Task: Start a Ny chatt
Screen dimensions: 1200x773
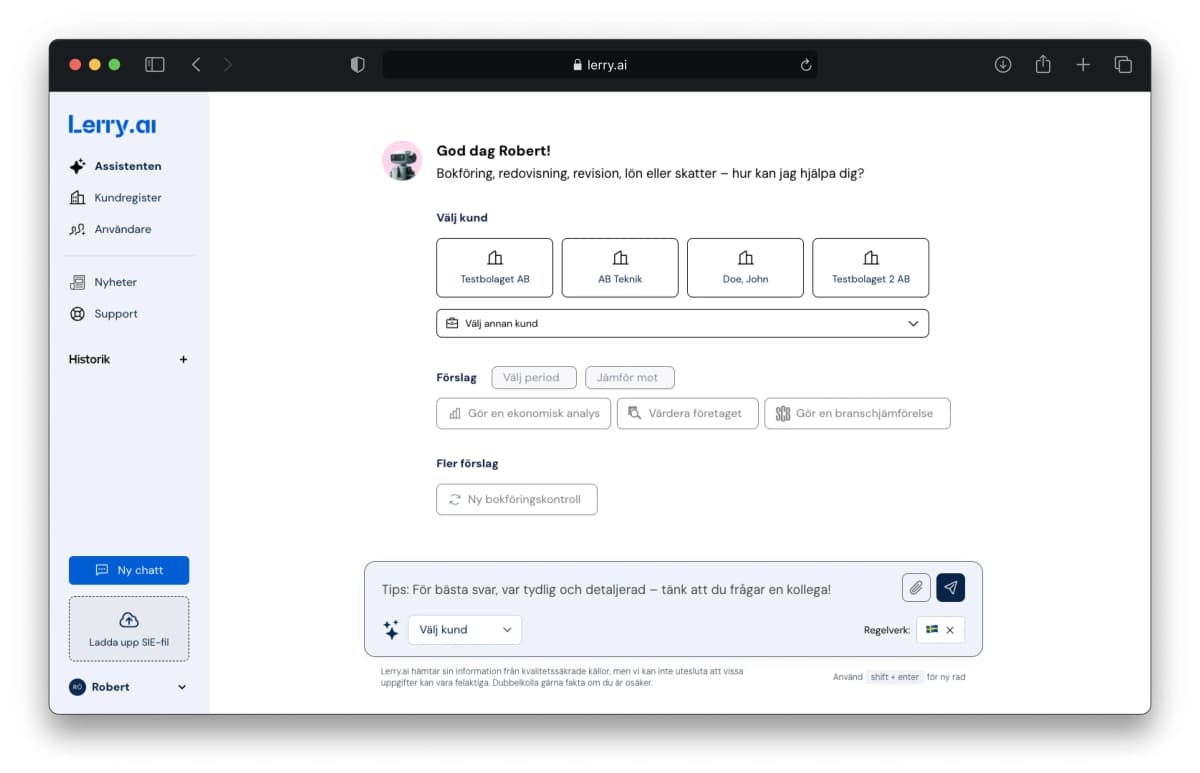Action: pyautogui.click(x=128, y=570)
